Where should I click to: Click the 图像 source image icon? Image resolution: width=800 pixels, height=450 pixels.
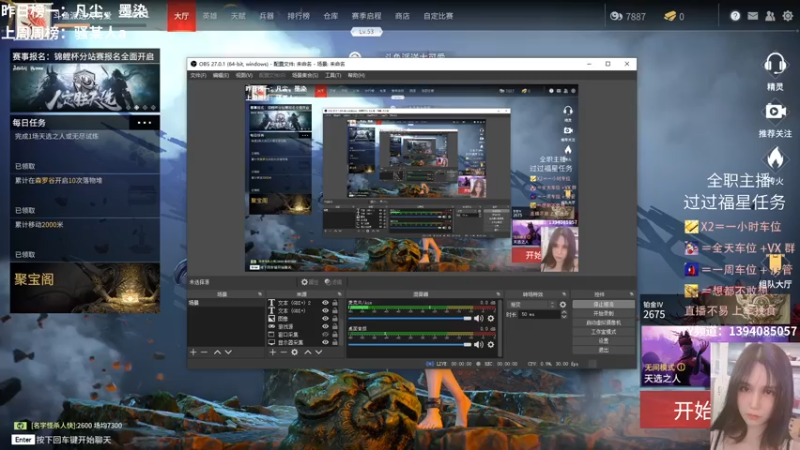pyautogui.click(x=271, y=318)
